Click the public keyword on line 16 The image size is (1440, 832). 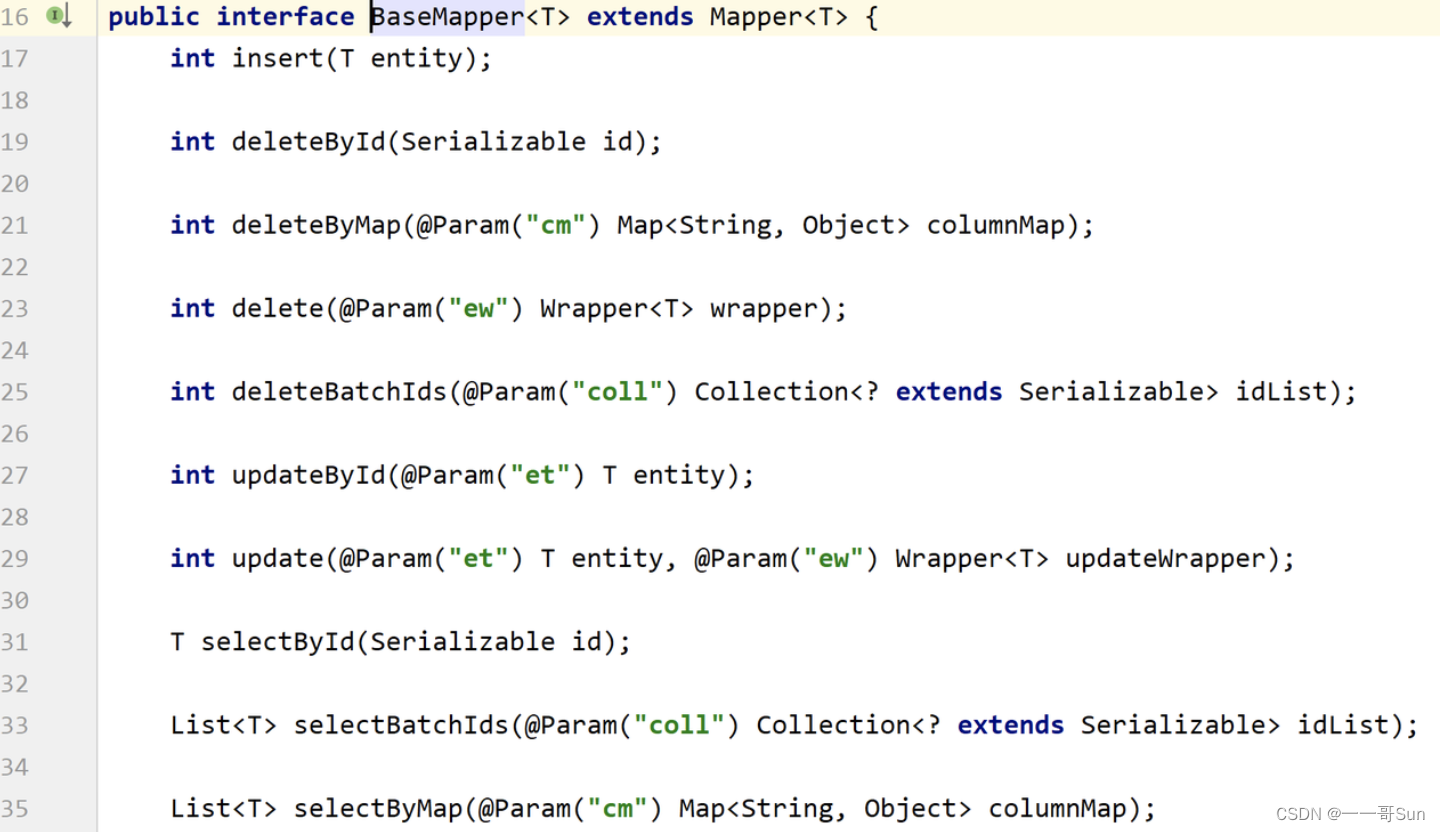pyautogui.click(x=154, y=17)
